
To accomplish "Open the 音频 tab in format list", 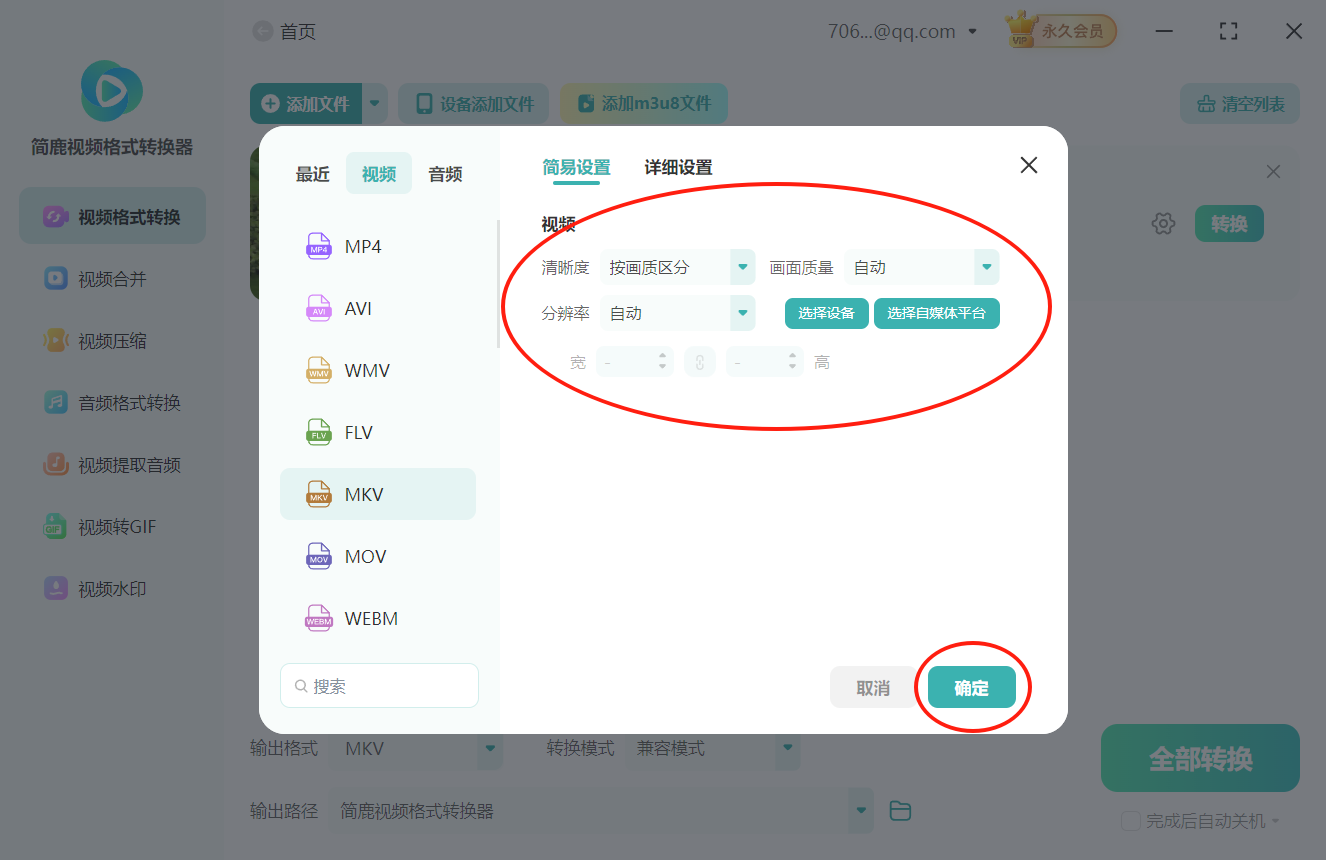I will pyautogui.click(x=444, y=173).
